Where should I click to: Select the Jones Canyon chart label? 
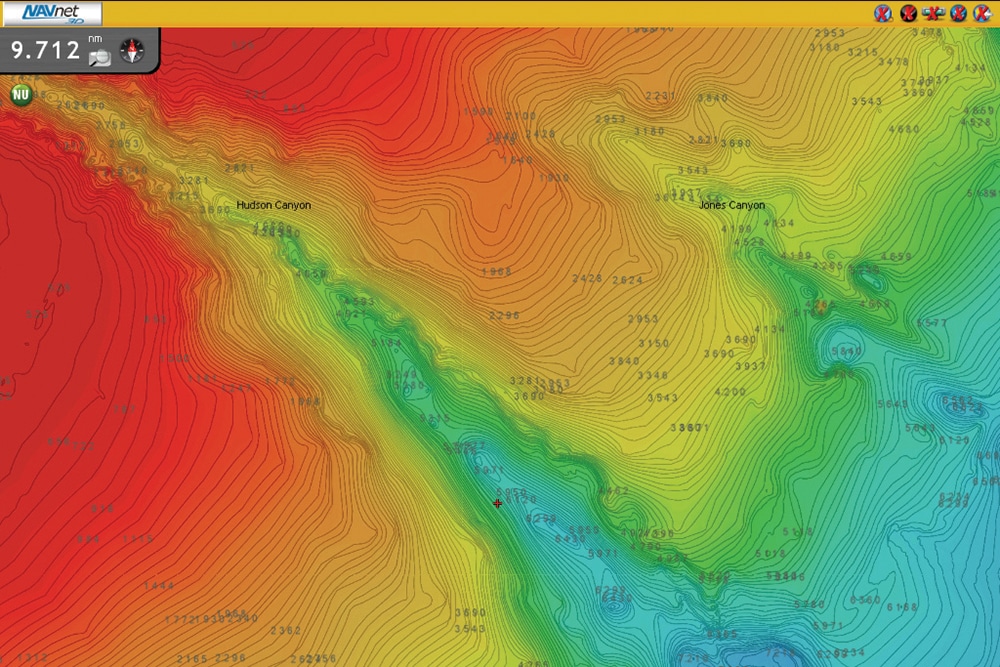732,205
